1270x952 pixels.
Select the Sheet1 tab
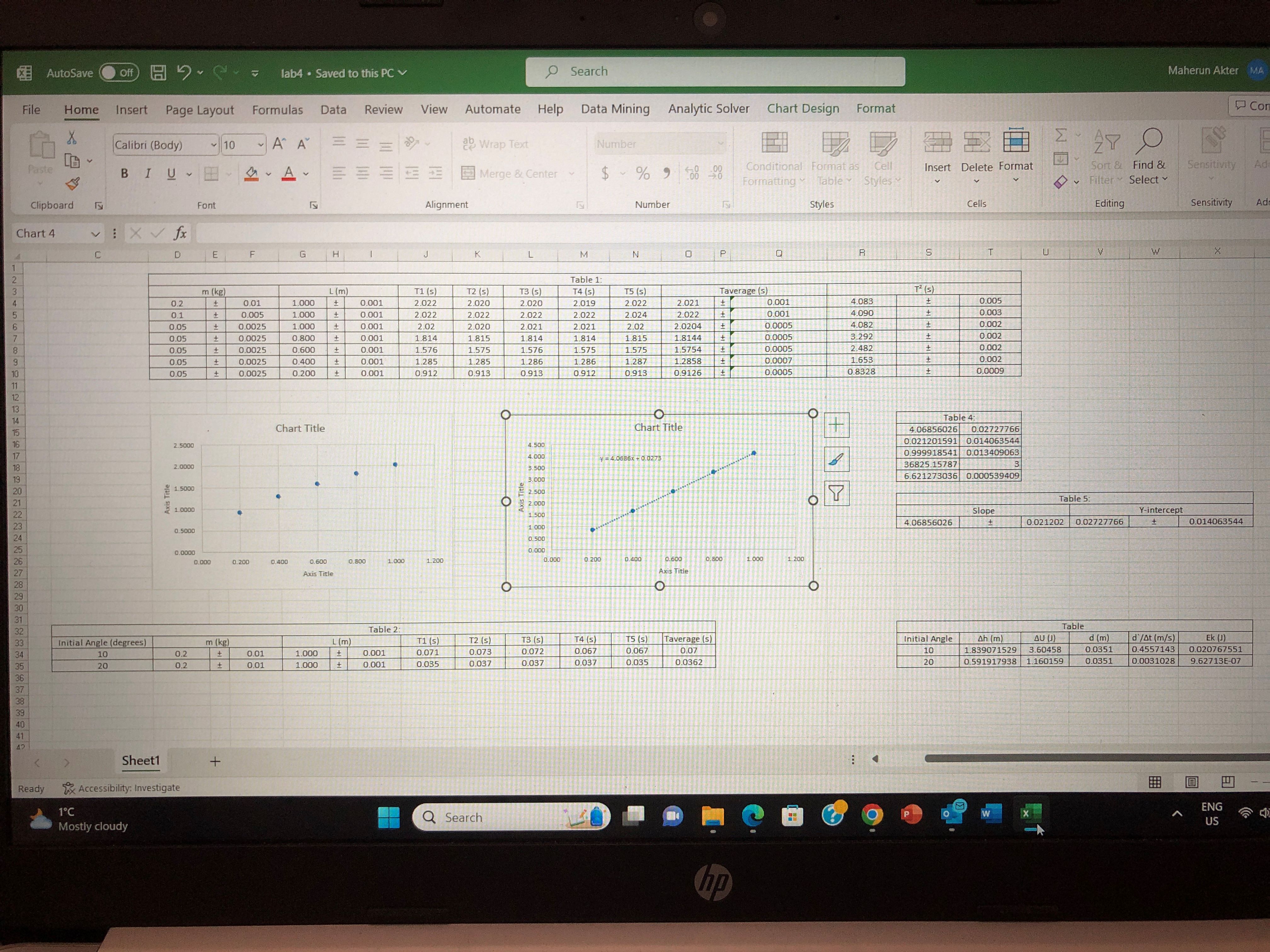coord(141,761)
